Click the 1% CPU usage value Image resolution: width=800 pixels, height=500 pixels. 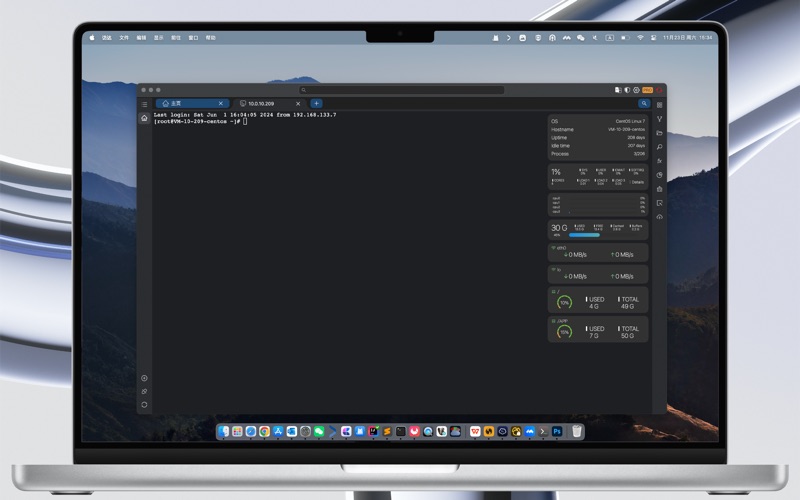(x=556, y=172)
